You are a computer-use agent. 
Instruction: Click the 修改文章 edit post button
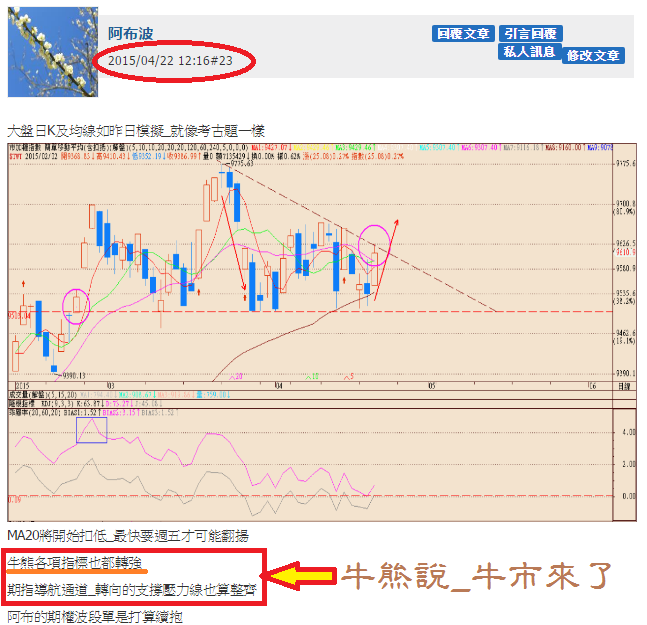[x=593, y=55]
